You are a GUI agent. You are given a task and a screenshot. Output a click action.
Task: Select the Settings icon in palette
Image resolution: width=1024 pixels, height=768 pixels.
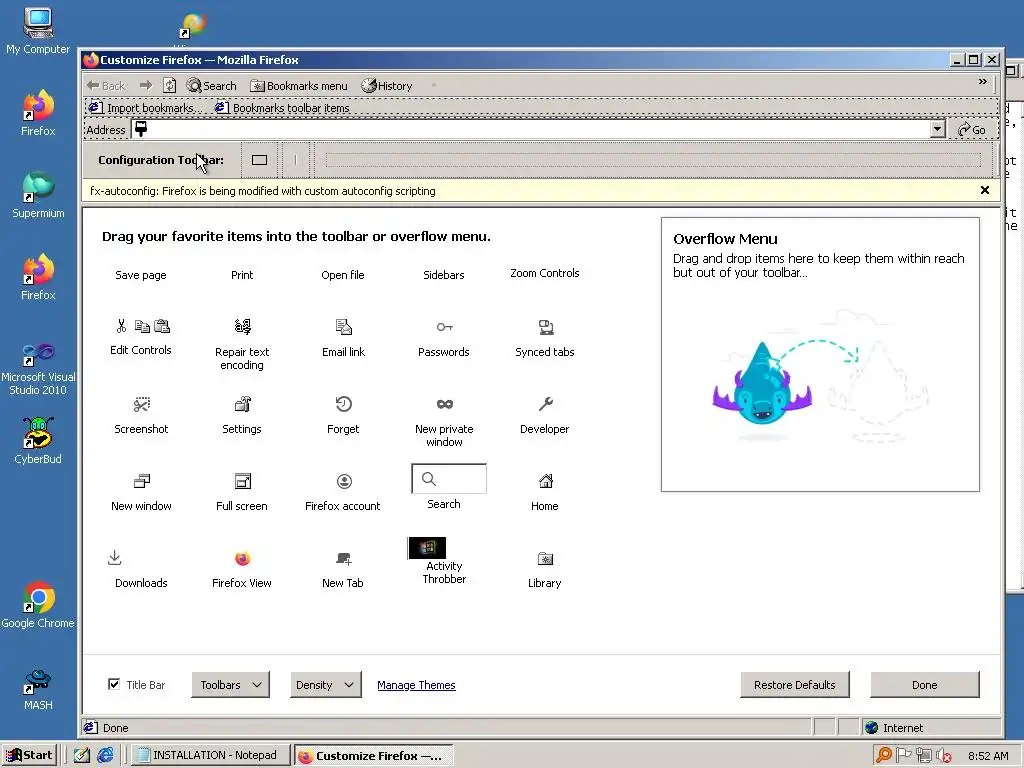242,404
